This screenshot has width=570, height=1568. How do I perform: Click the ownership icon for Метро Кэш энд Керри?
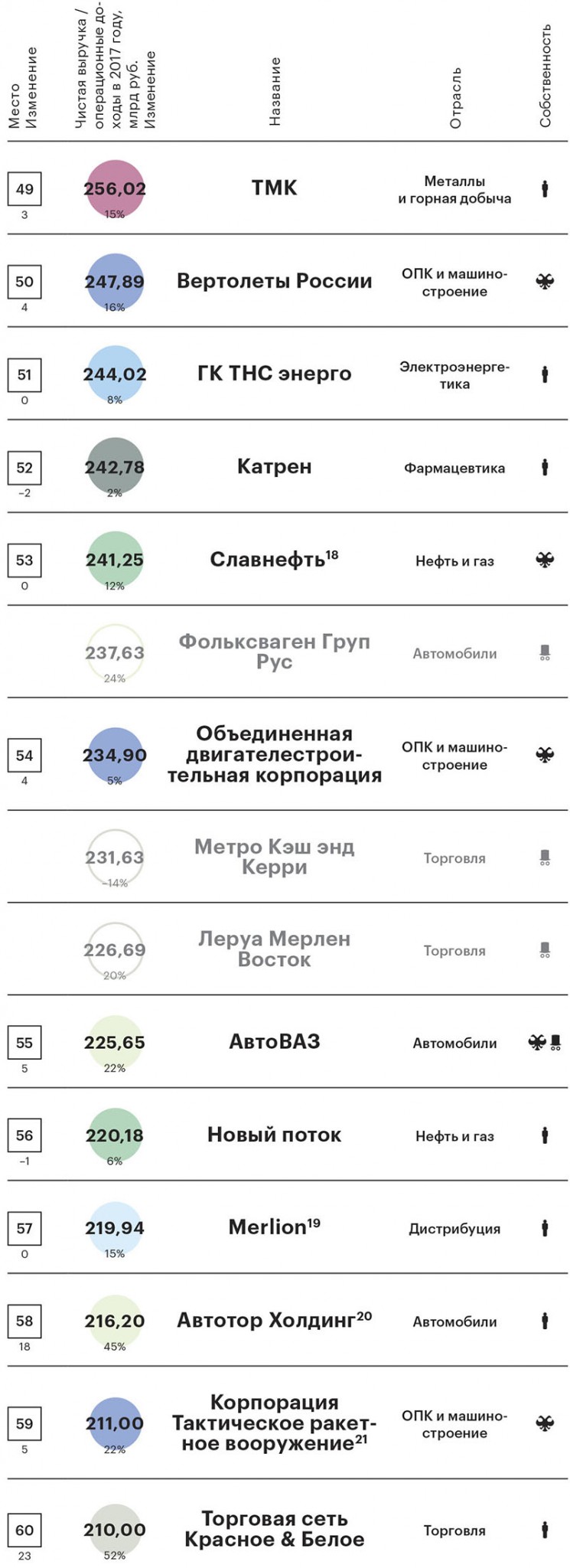pyautogui.click(x=545, y=857)
